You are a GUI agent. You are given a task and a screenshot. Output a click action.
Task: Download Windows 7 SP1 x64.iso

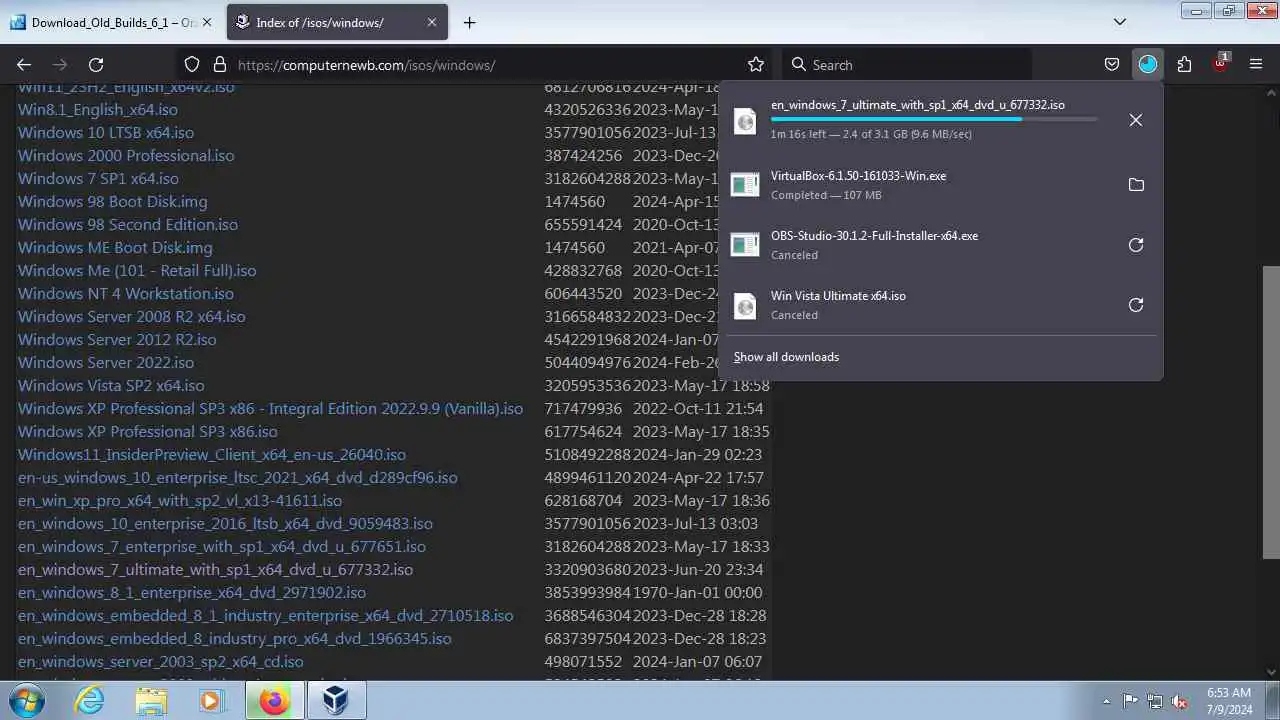98,179
